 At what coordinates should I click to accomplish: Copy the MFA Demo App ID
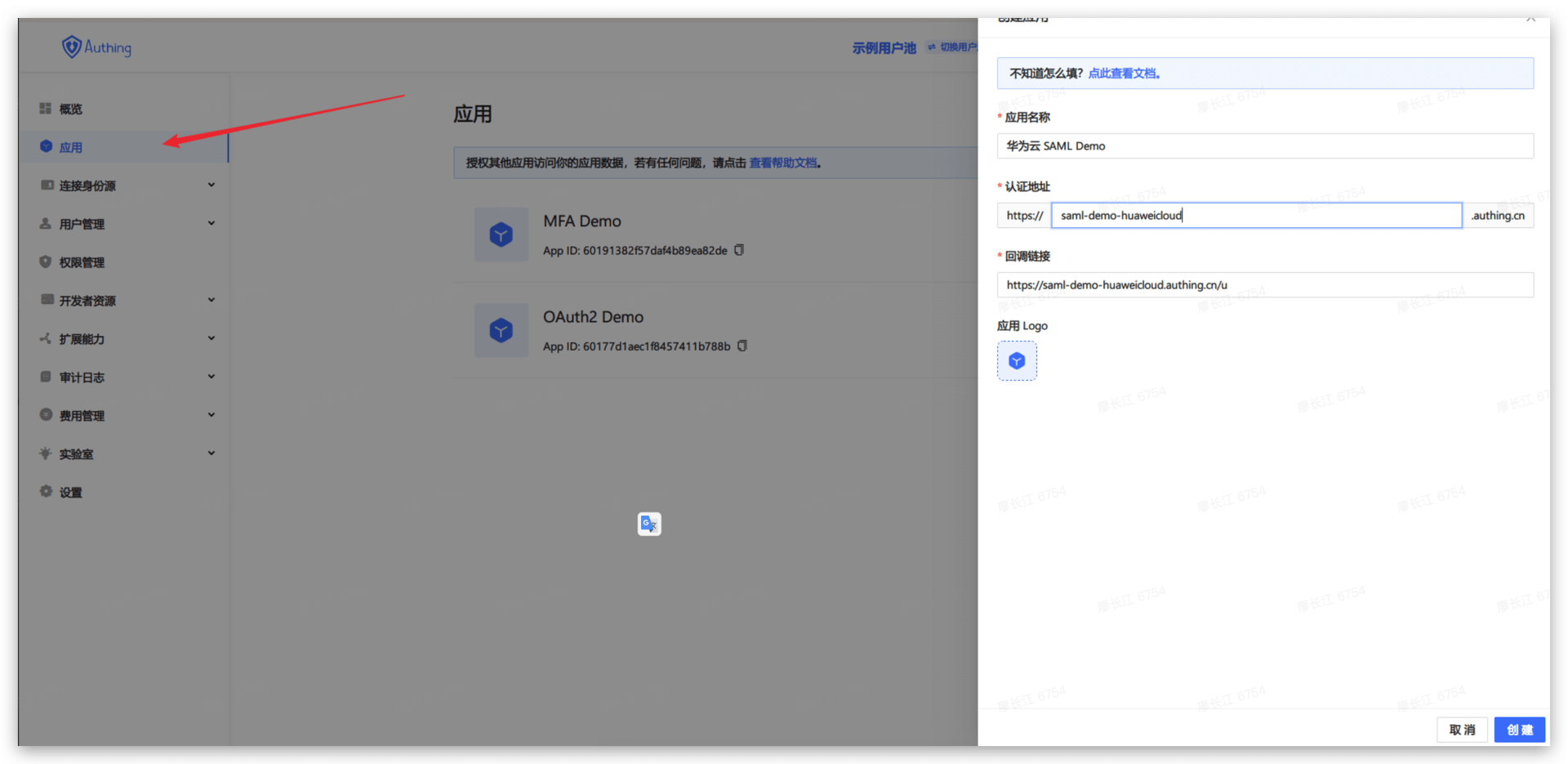coord(738,249)
